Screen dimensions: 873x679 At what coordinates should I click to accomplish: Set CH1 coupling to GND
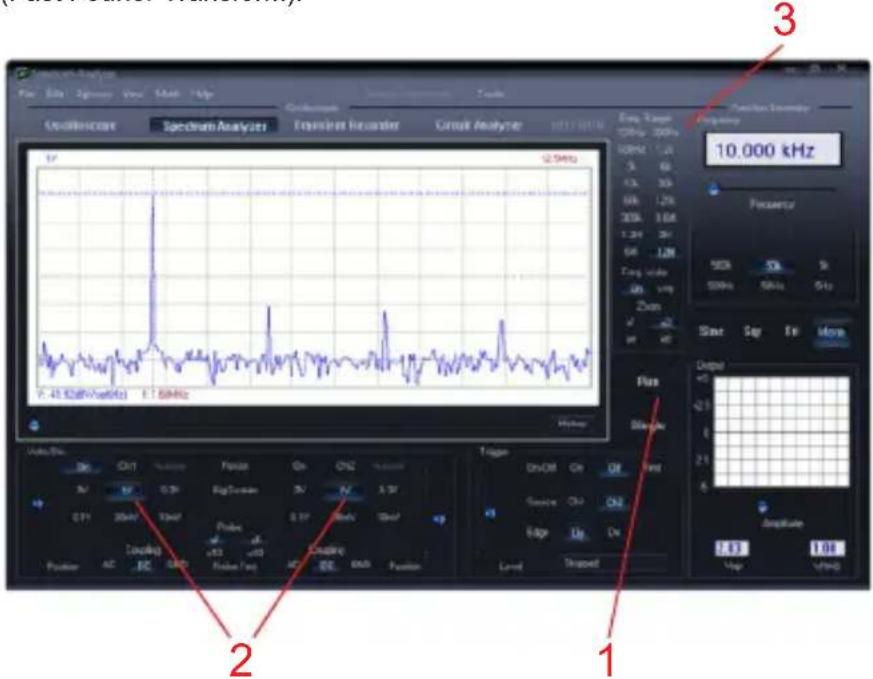[176, 565]
